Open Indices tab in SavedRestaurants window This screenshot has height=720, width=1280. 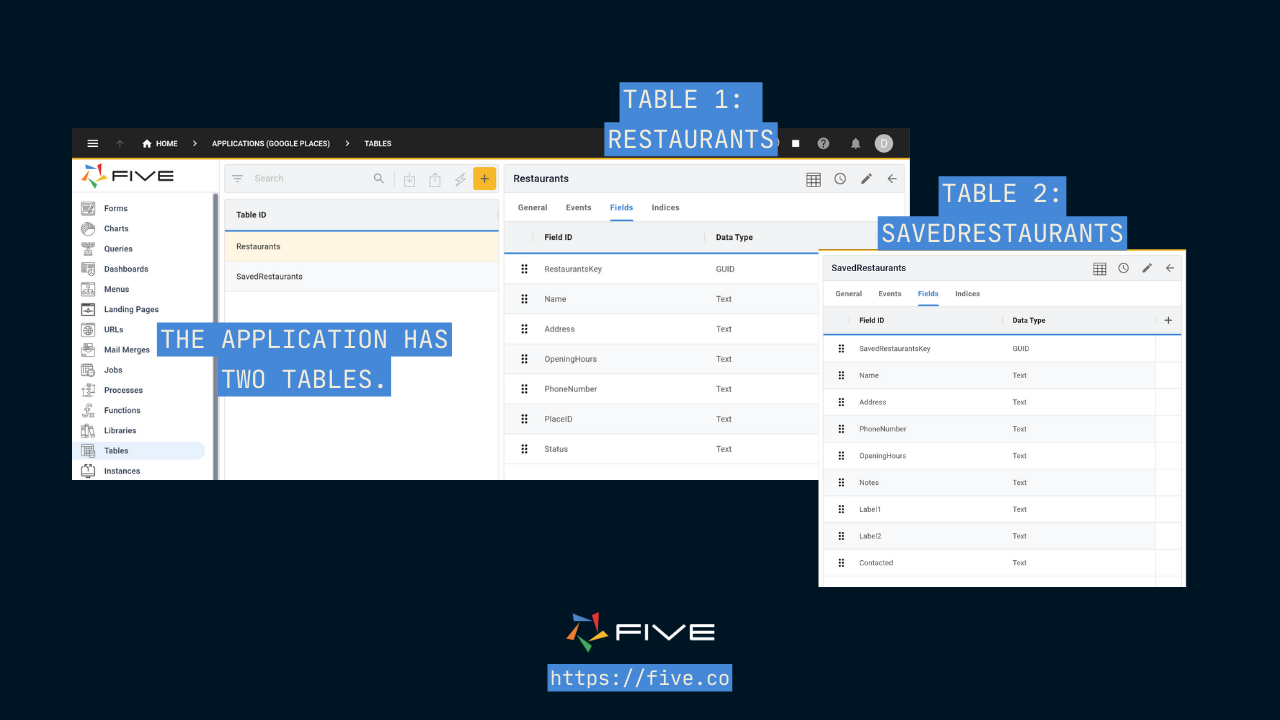[x=967, y=294]
